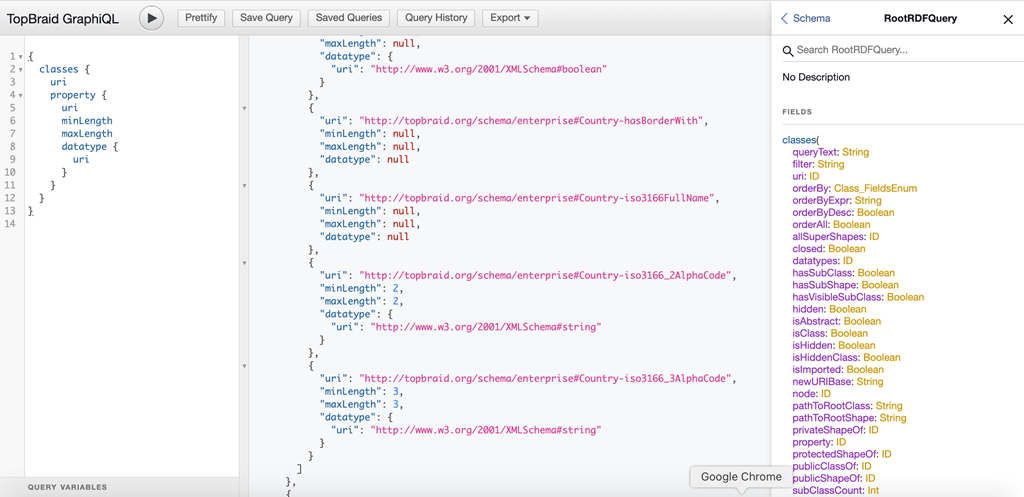This screenshot has width=1024, height=497.
Task: Click 'maxLength' in the query editor
Action: tap(87, 133)
